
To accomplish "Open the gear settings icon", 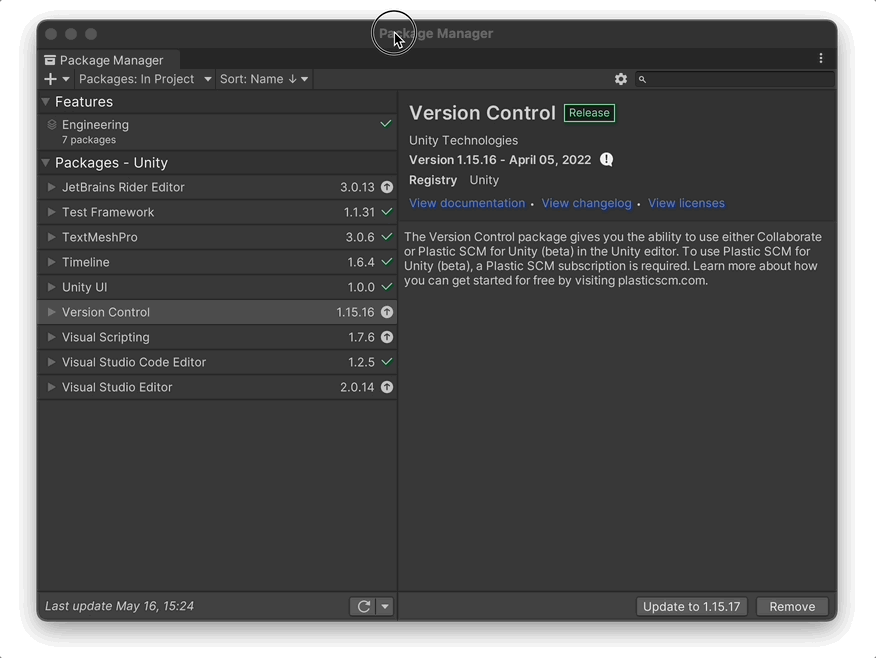I will (621, 79).
